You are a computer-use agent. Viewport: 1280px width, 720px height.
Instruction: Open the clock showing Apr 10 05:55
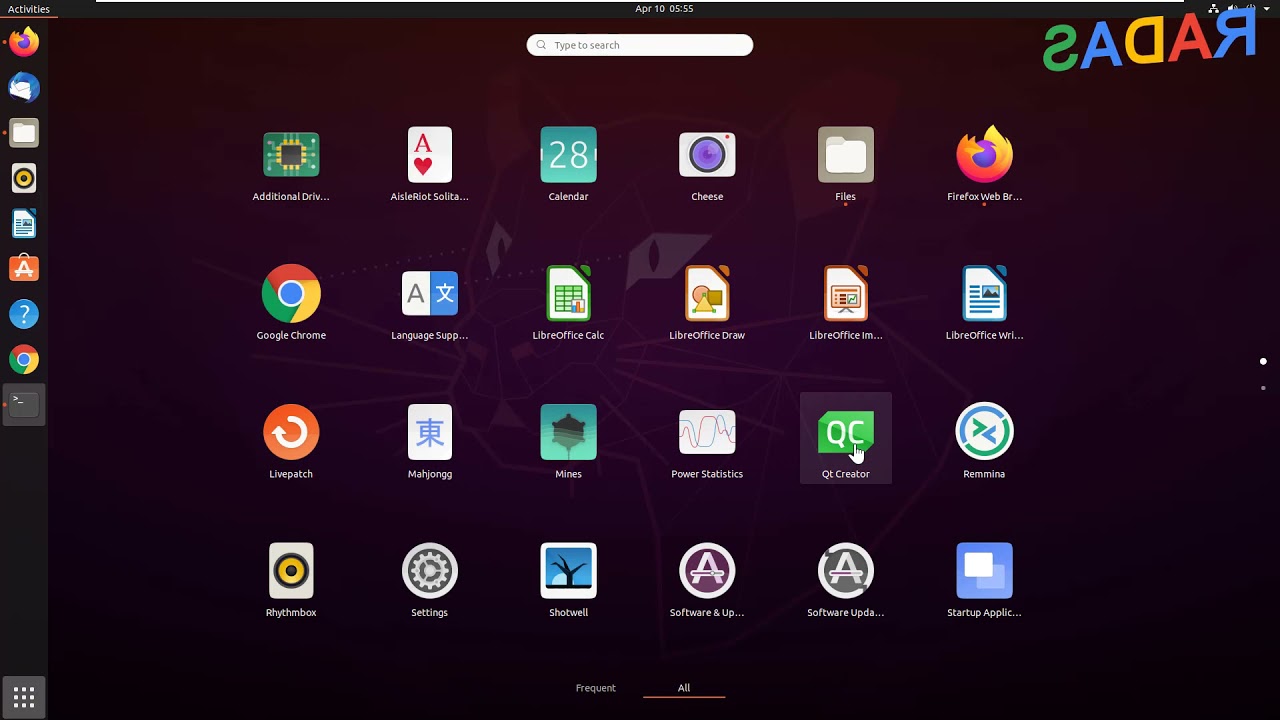[x=664, y=9]
